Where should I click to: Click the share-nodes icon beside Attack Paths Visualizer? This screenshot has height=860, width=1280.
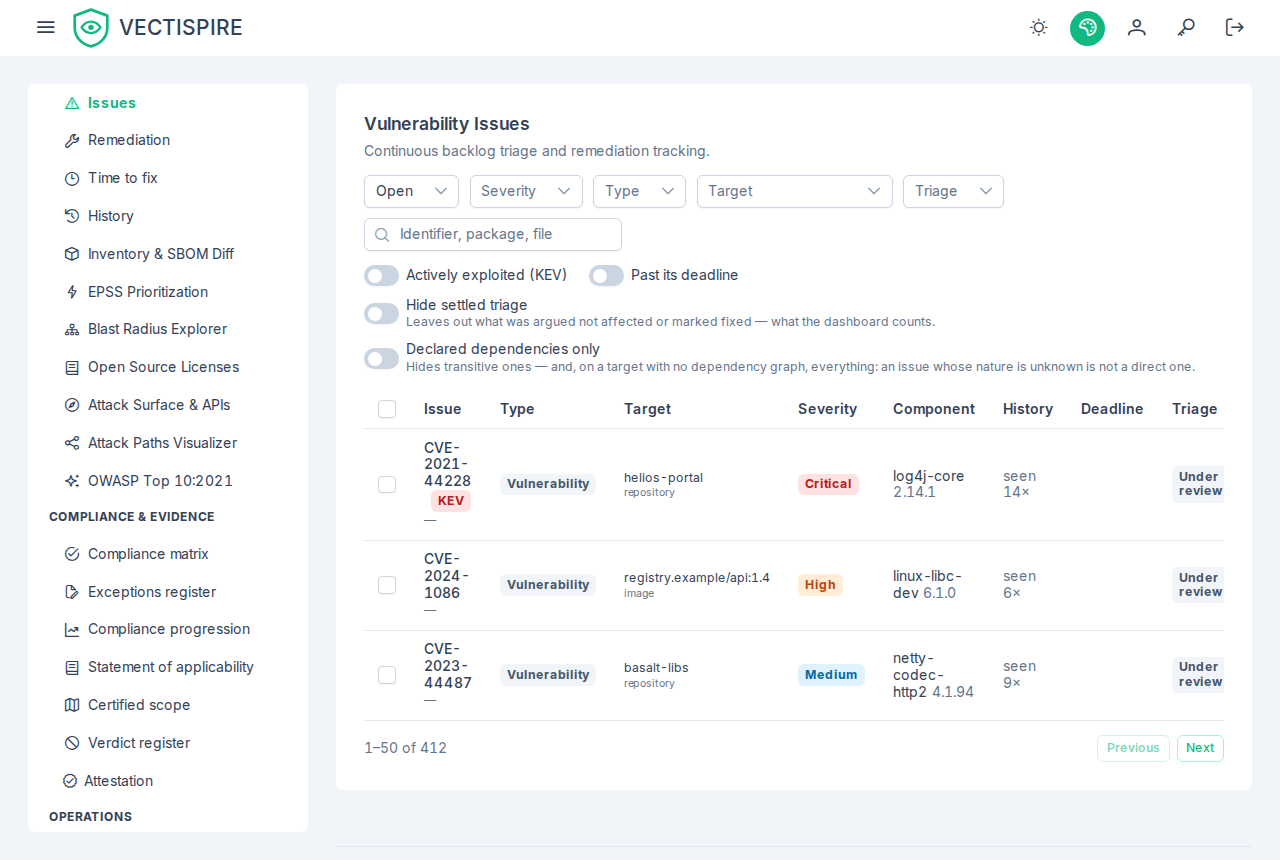[x=72, y=443]
